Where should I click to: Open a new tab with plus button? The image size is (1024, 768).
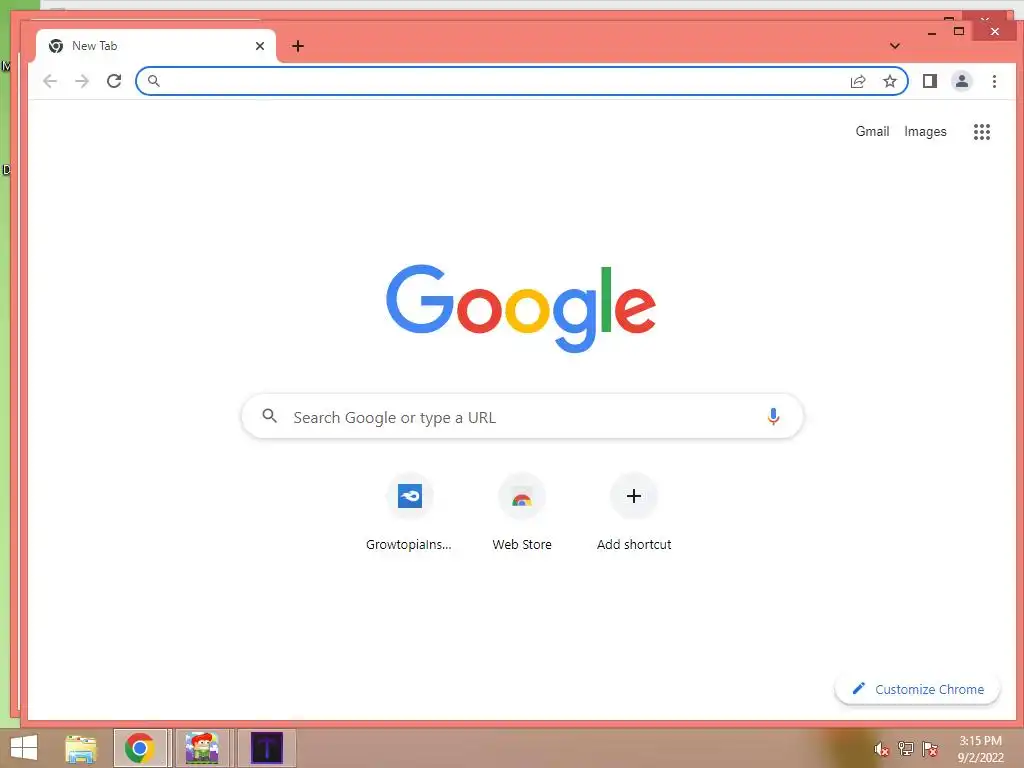point(298,46)
